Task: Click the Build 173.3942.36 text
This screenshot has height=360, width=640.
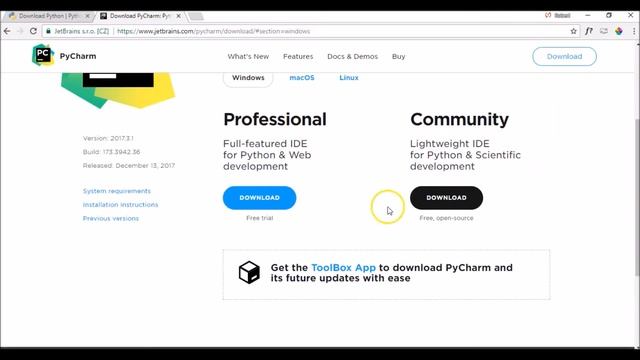Action: point(111,152)
